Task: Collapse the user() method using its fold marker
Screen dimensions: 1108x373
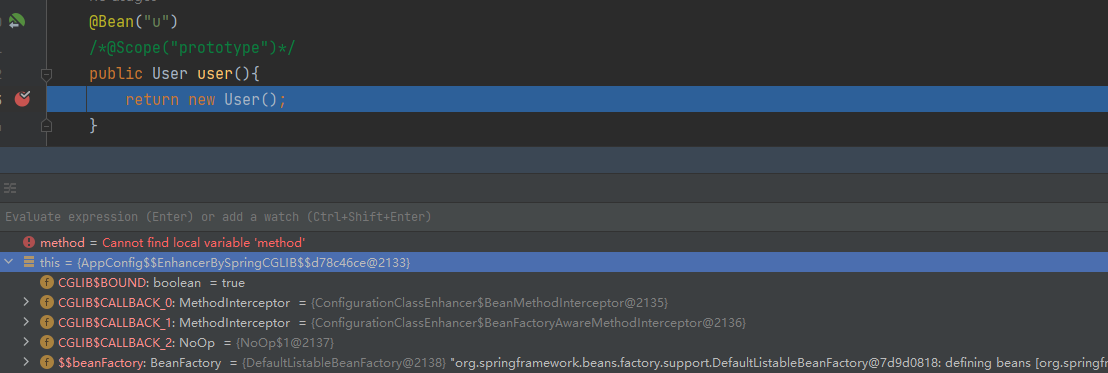Action: [x=46, y=73]
